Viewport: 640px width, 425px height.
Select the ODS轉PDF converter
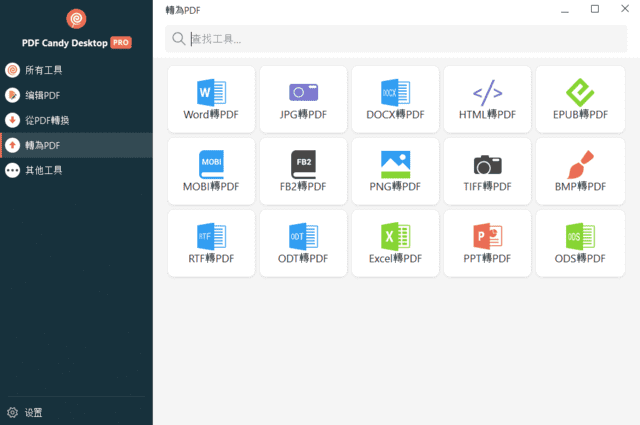tap(580, 243)
